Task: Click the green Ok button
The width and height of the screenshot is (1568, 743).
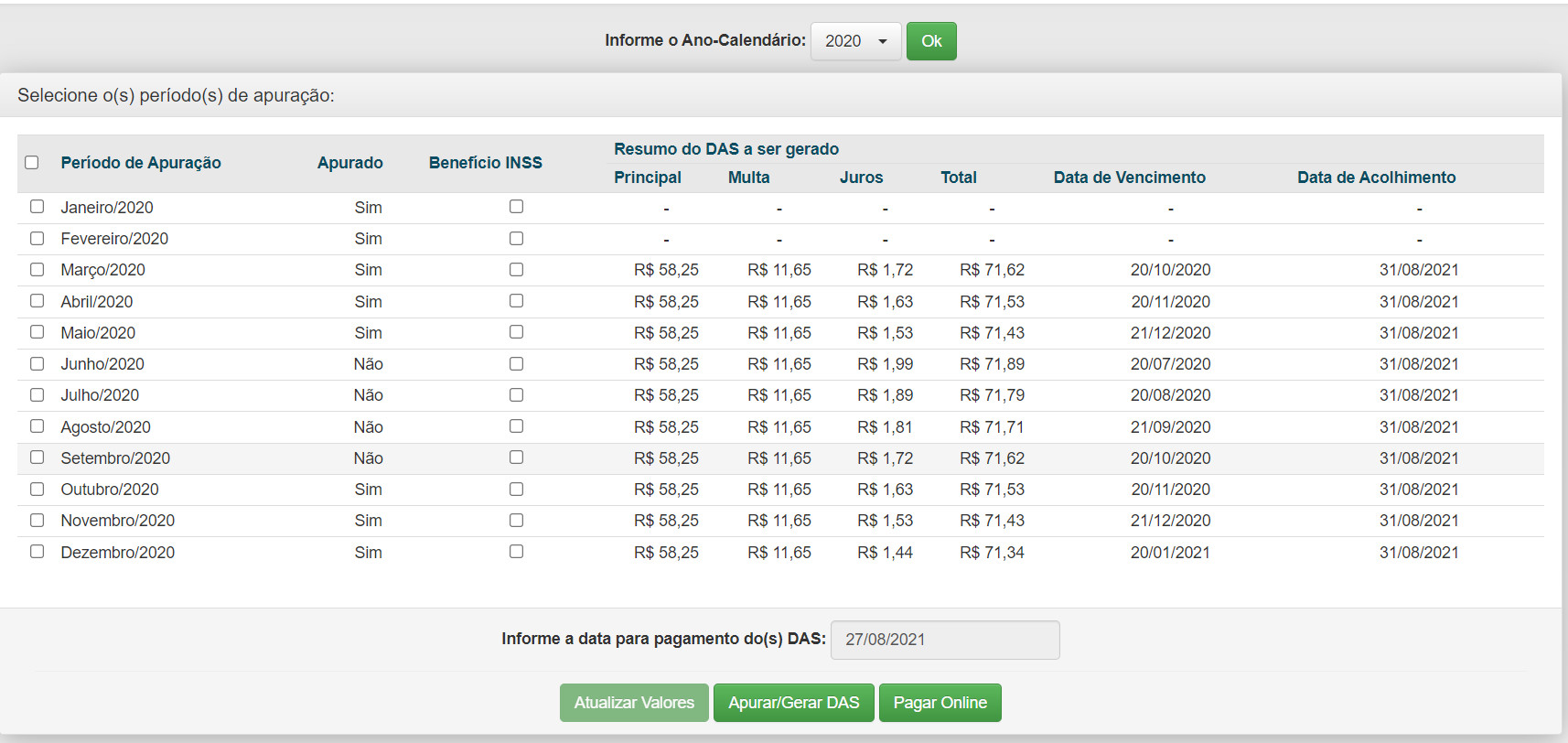Action: pyautogui.click(x=930, y=41)
